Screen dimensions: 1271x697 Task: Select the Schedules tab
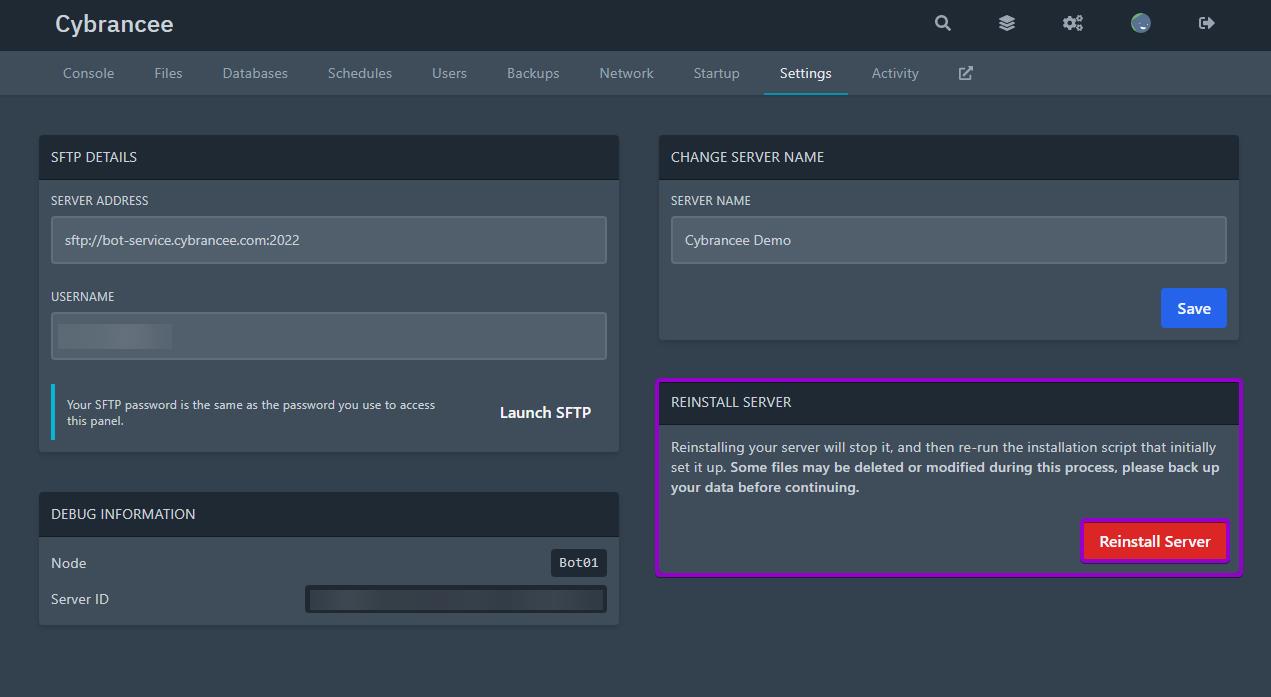tap(360, 73)
